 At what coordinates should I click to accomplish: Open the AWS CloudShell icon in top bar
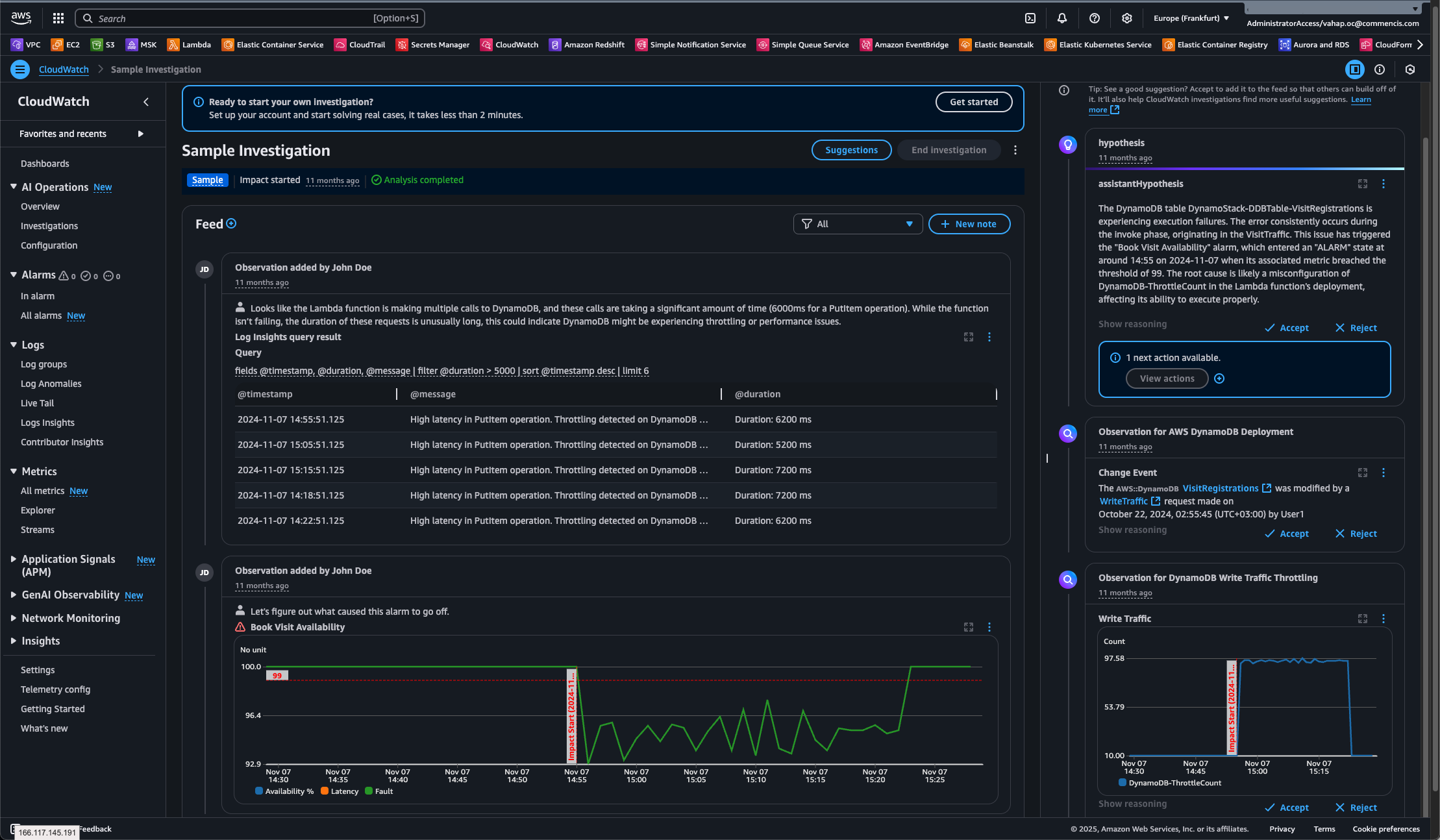pyautogui.click(x=1030, y=18)
